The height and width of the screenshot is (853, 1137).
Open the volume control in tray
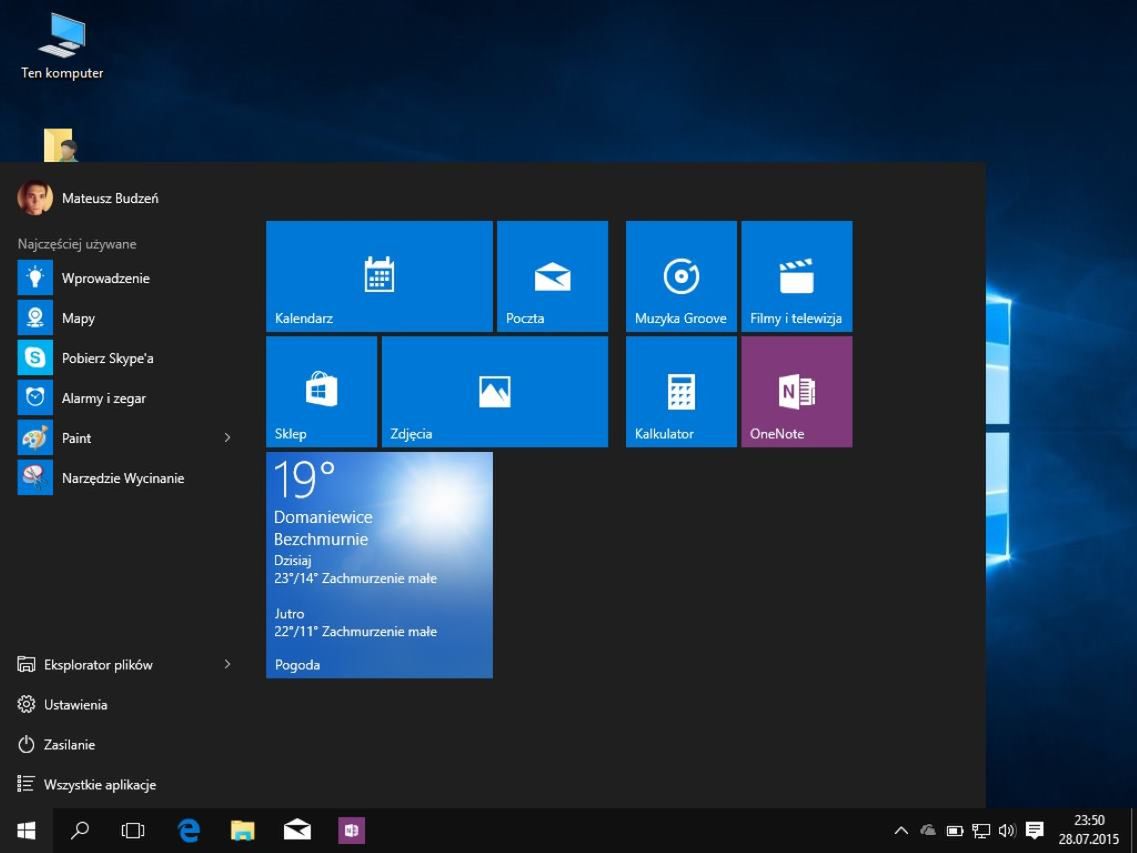point(1006,831)
